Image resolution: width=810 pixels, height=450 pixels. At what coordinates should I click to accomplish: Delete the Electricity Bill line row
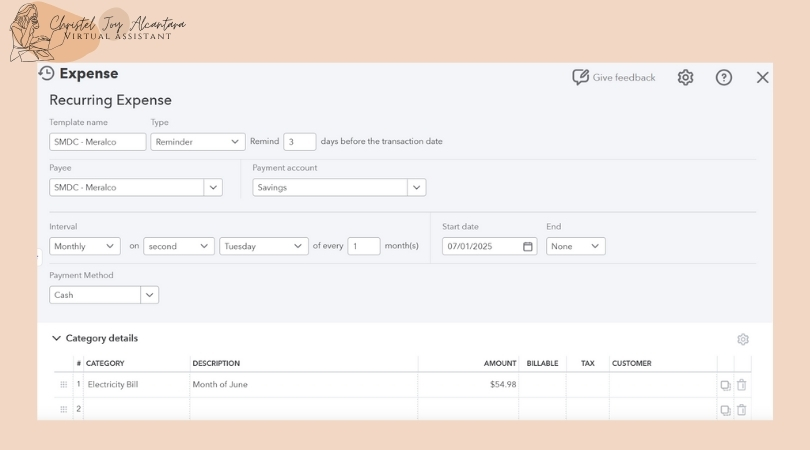(x=741, y=385)
